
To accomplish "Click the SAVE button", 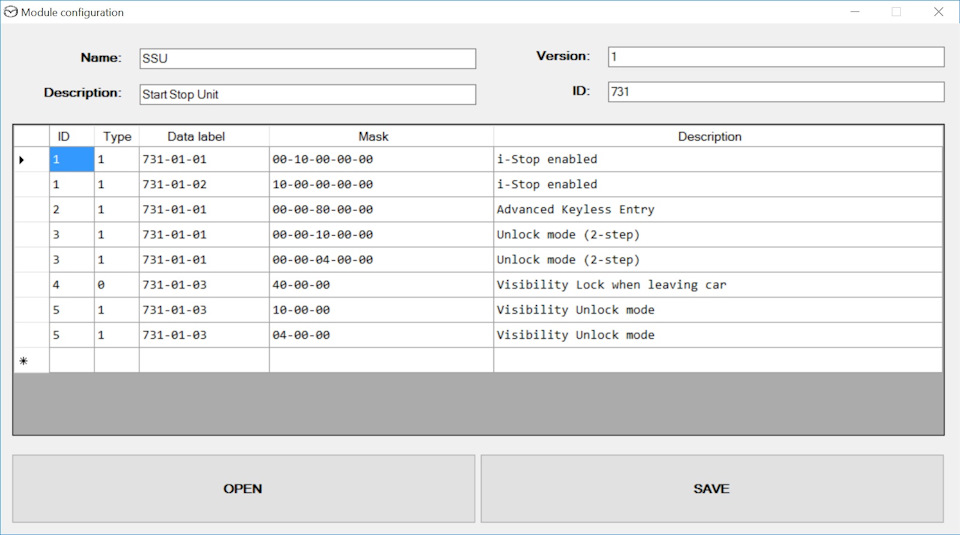I will (x=712, y=488).
